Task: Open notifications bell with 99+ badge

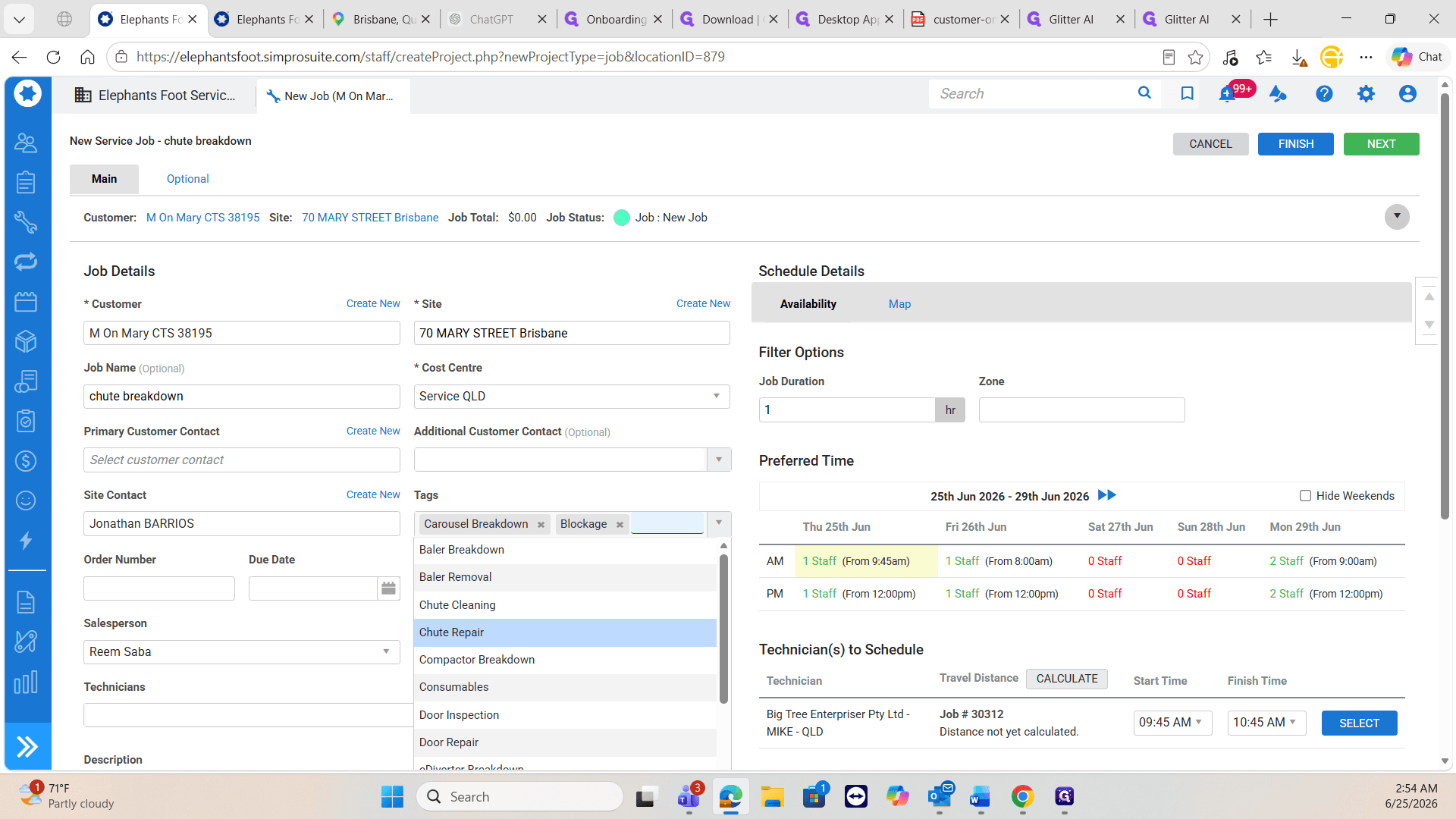Action: (x=1228, y=94)
